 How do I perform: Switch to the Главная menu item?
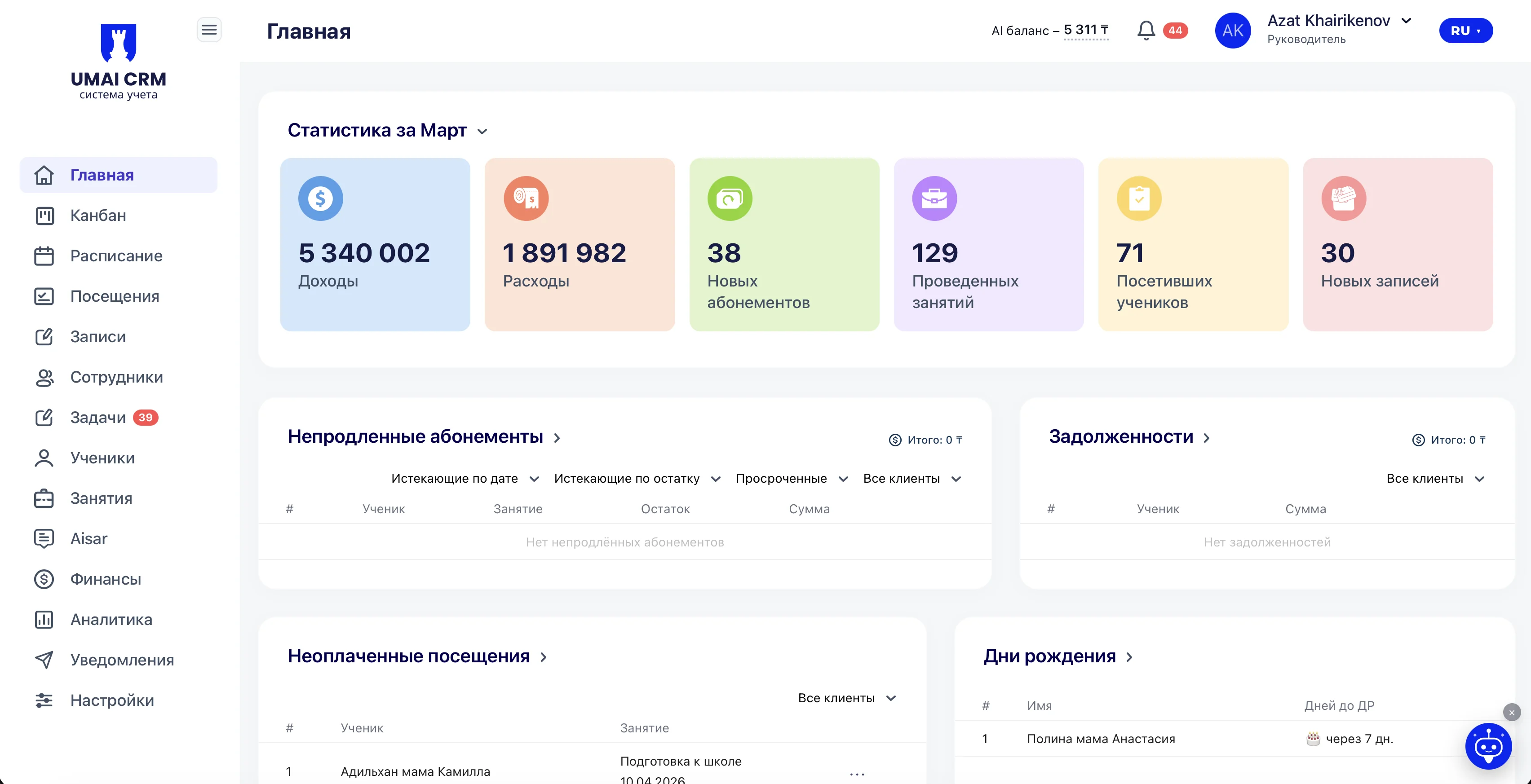click(x=103, y=175)
